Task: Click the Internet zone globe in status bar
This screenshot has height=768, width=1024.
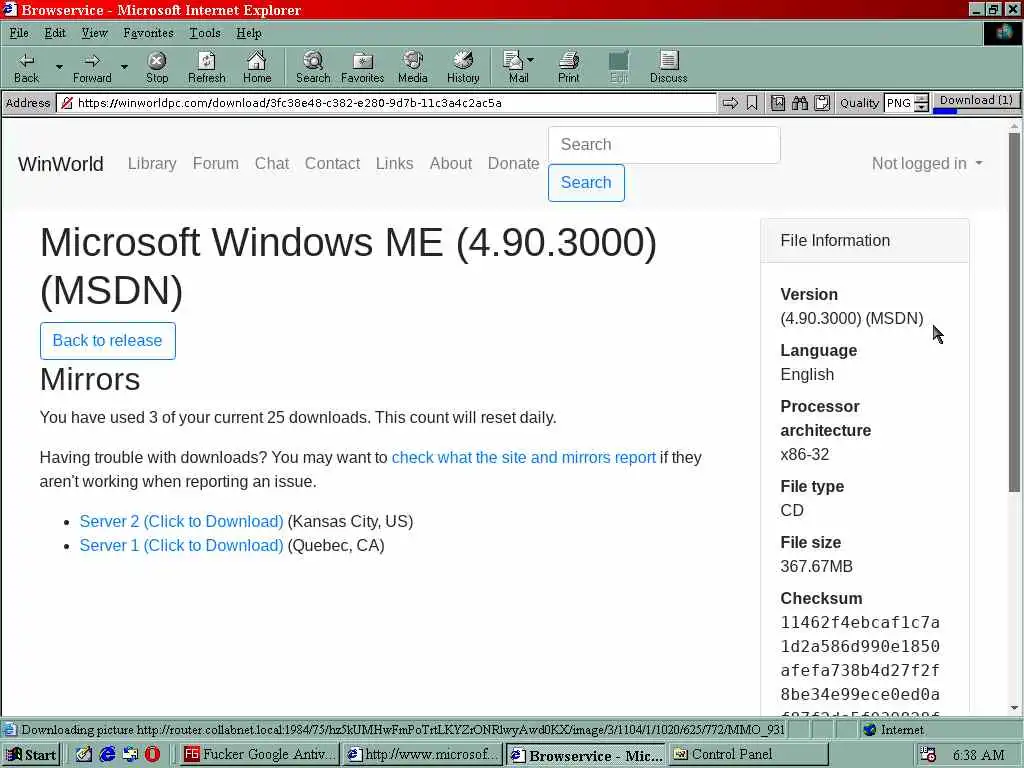Action: tap(869, 729)
